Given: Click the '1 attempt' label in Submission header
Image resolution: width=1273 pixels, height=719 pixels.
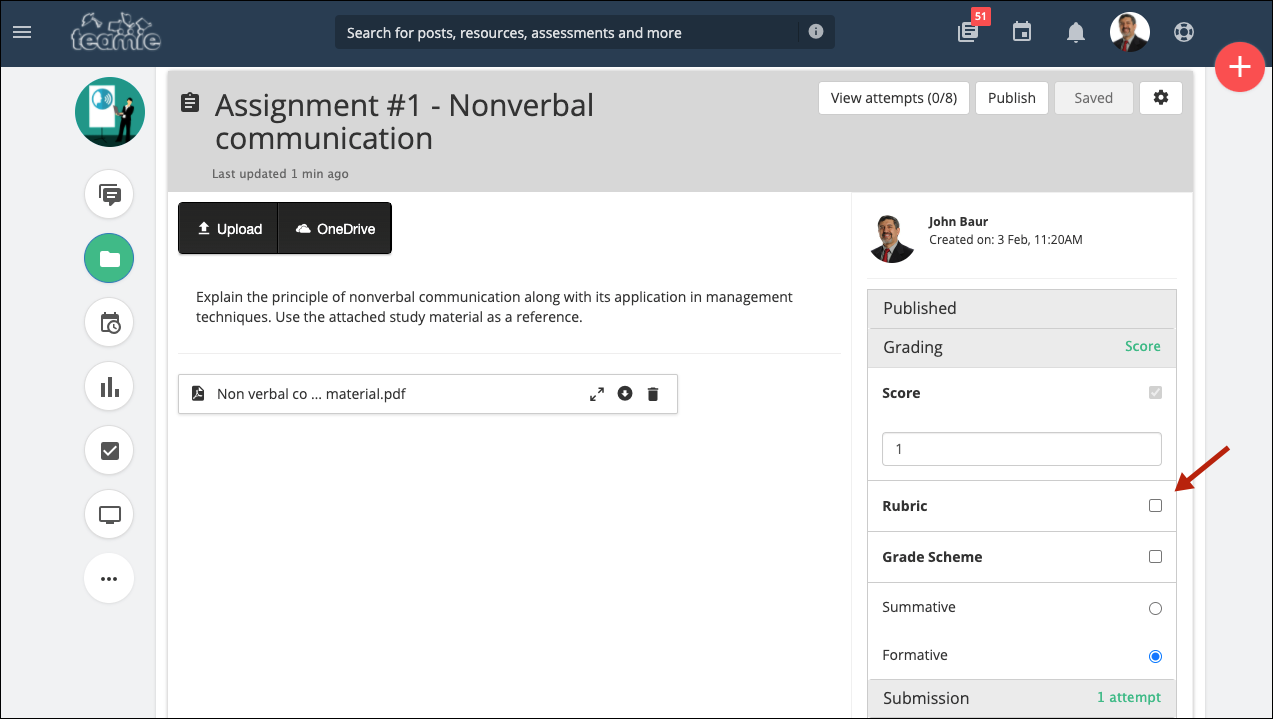Looking at the screenshot, I should 1128,697.
